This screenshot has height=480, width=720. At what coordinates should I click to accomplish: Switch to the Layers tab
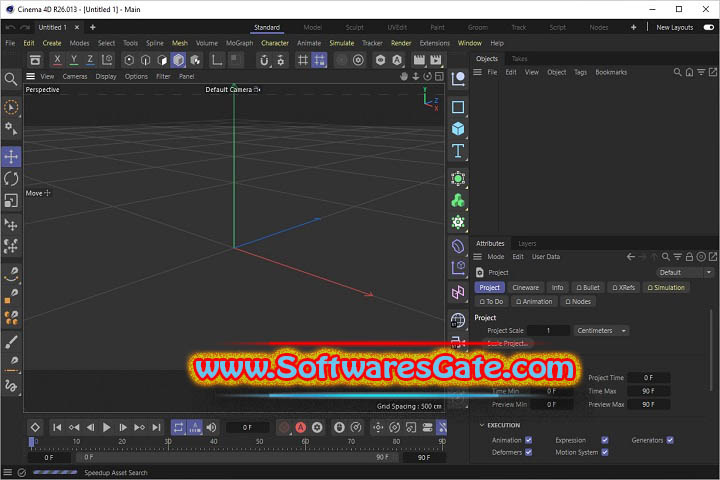tap(527, 243)
